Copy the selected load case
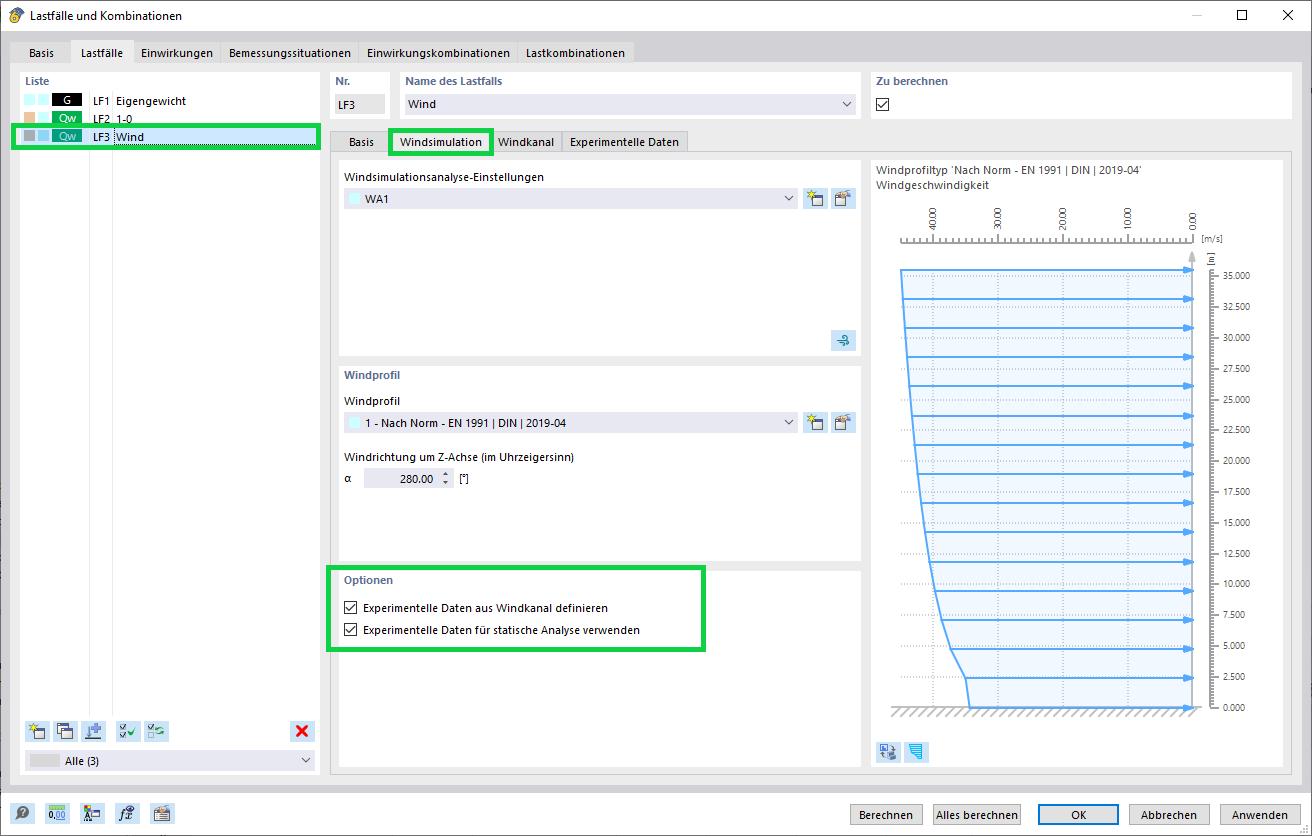This screenshot has width=1312, height=836. [x=65, y=731]
